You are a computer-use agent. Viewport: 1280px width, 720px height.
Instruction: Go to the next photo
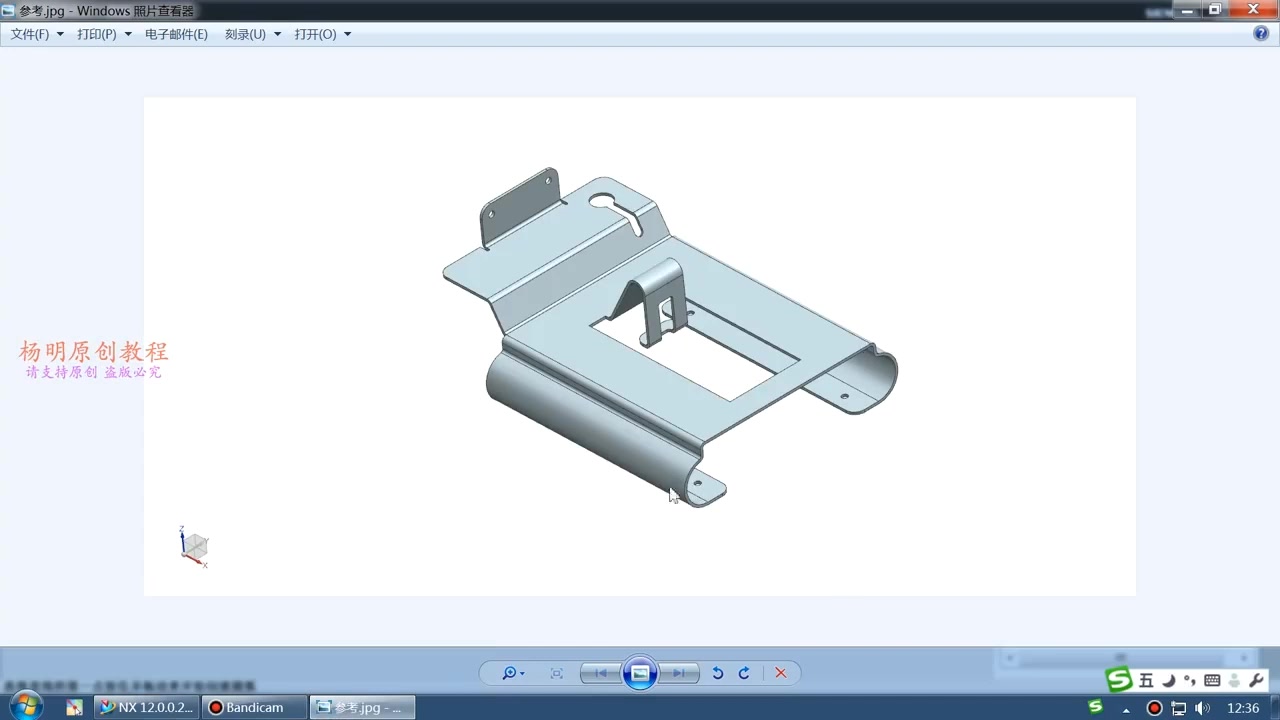tap(678, 673)
